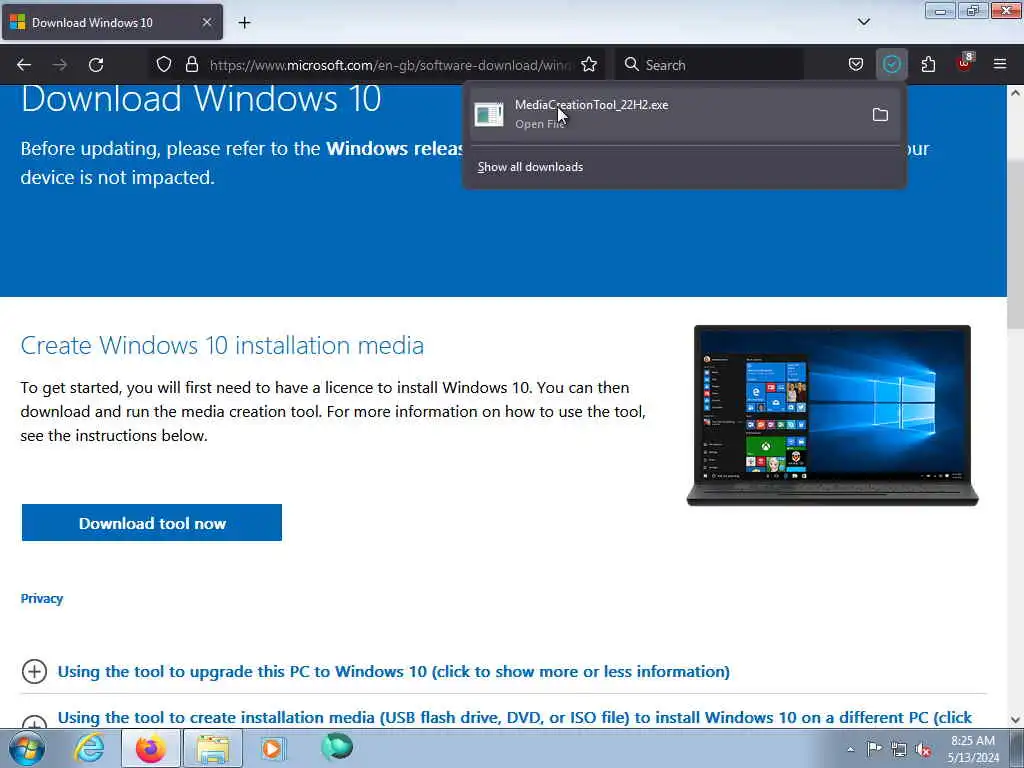Click the Download tool now button

152,522
